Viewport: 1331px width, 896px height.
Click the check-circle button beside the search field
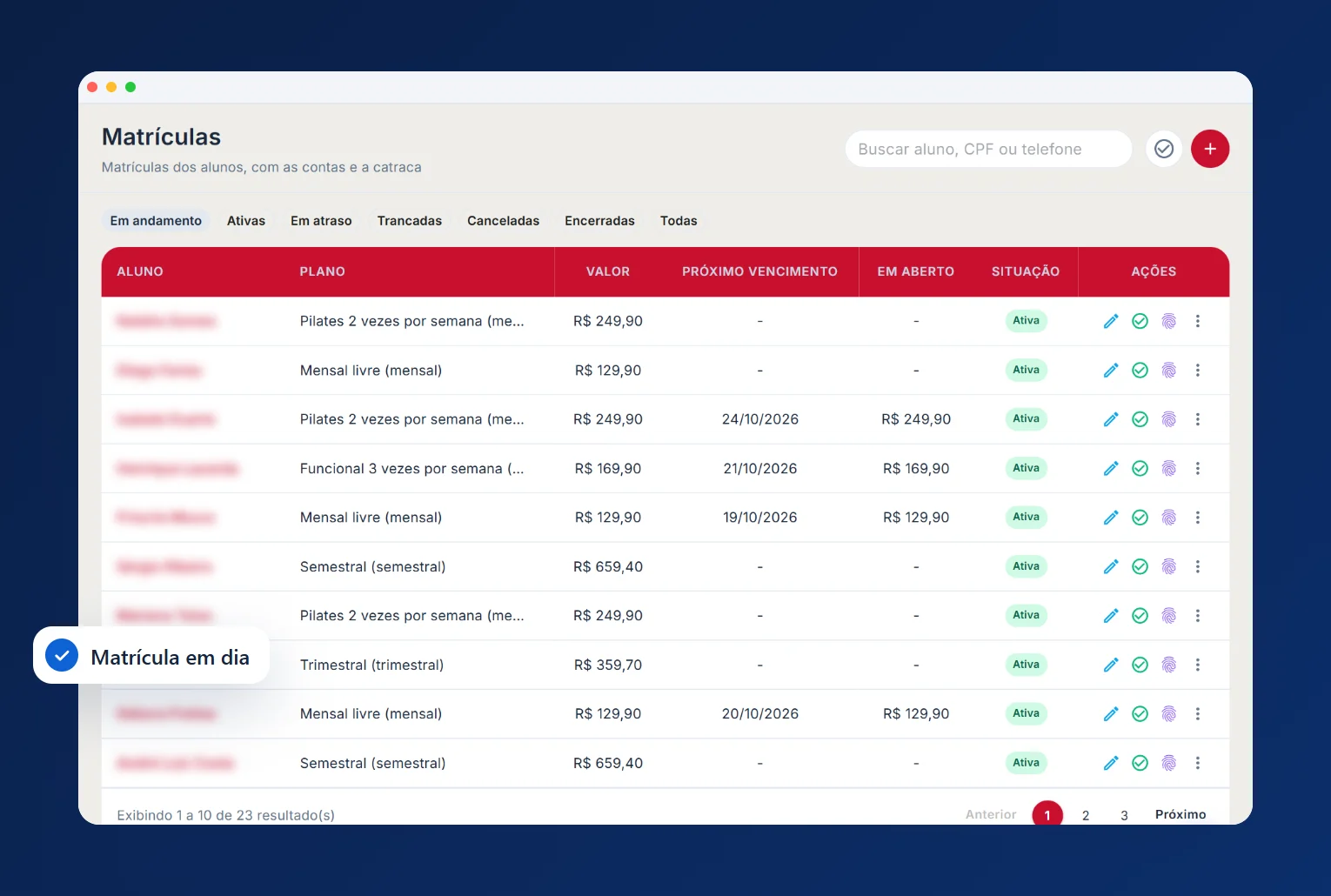1163,149
